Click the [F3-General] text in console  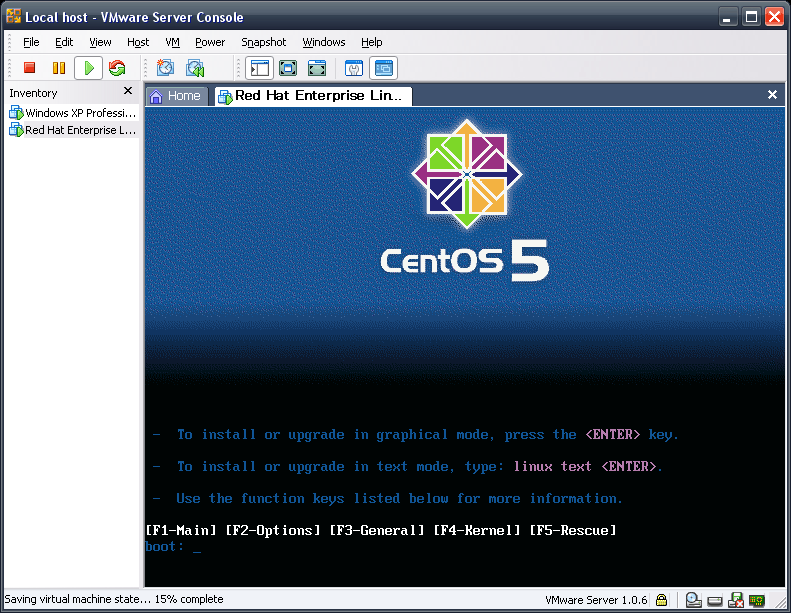(377, 530)
